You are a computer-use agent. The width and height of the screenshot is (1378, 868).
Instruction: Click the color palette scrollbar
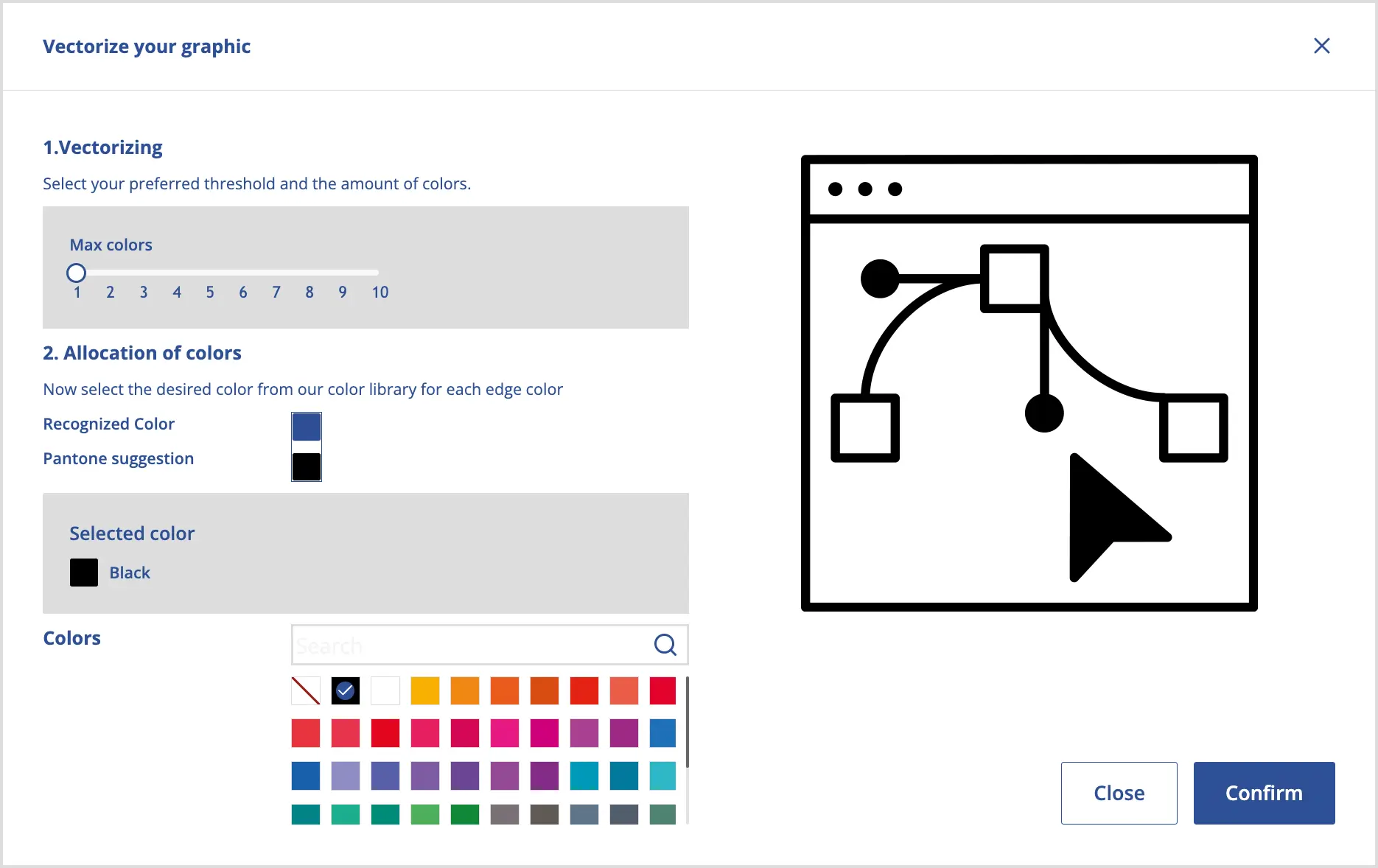point(688,722)
